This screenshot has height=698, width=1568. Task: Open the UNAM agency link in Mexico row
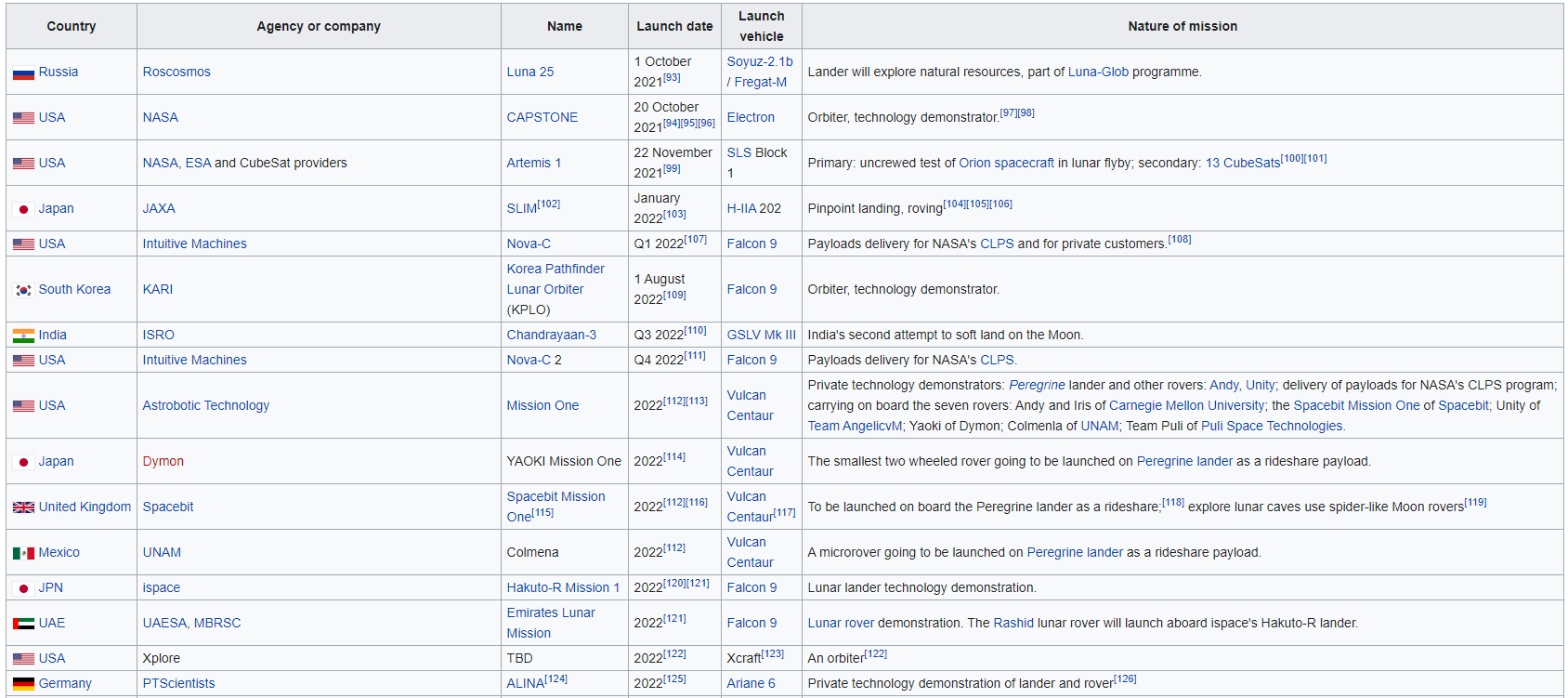coord(162,552)
